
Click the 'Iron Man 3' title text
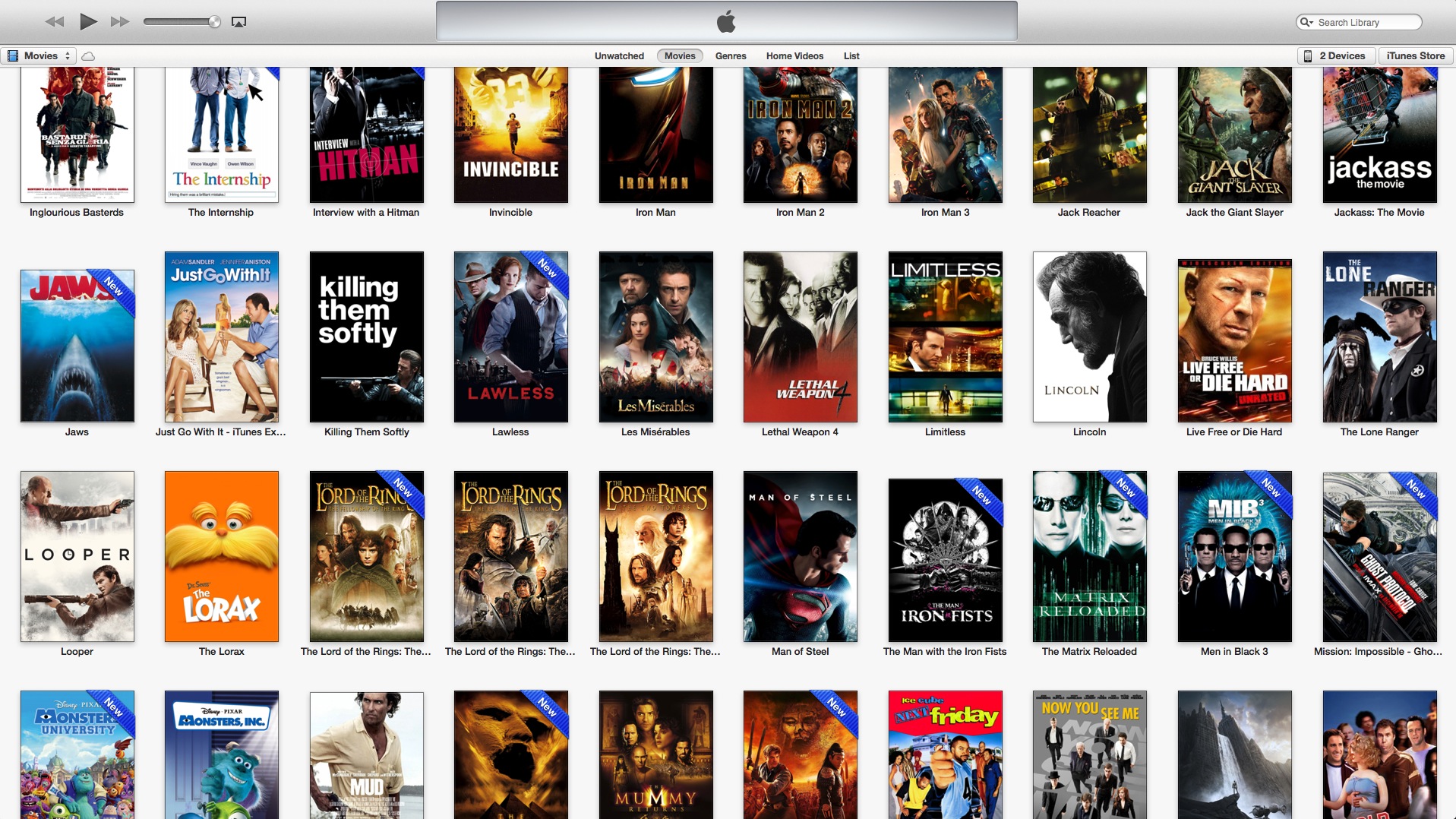pyautogui.click(x=945, y=212)
